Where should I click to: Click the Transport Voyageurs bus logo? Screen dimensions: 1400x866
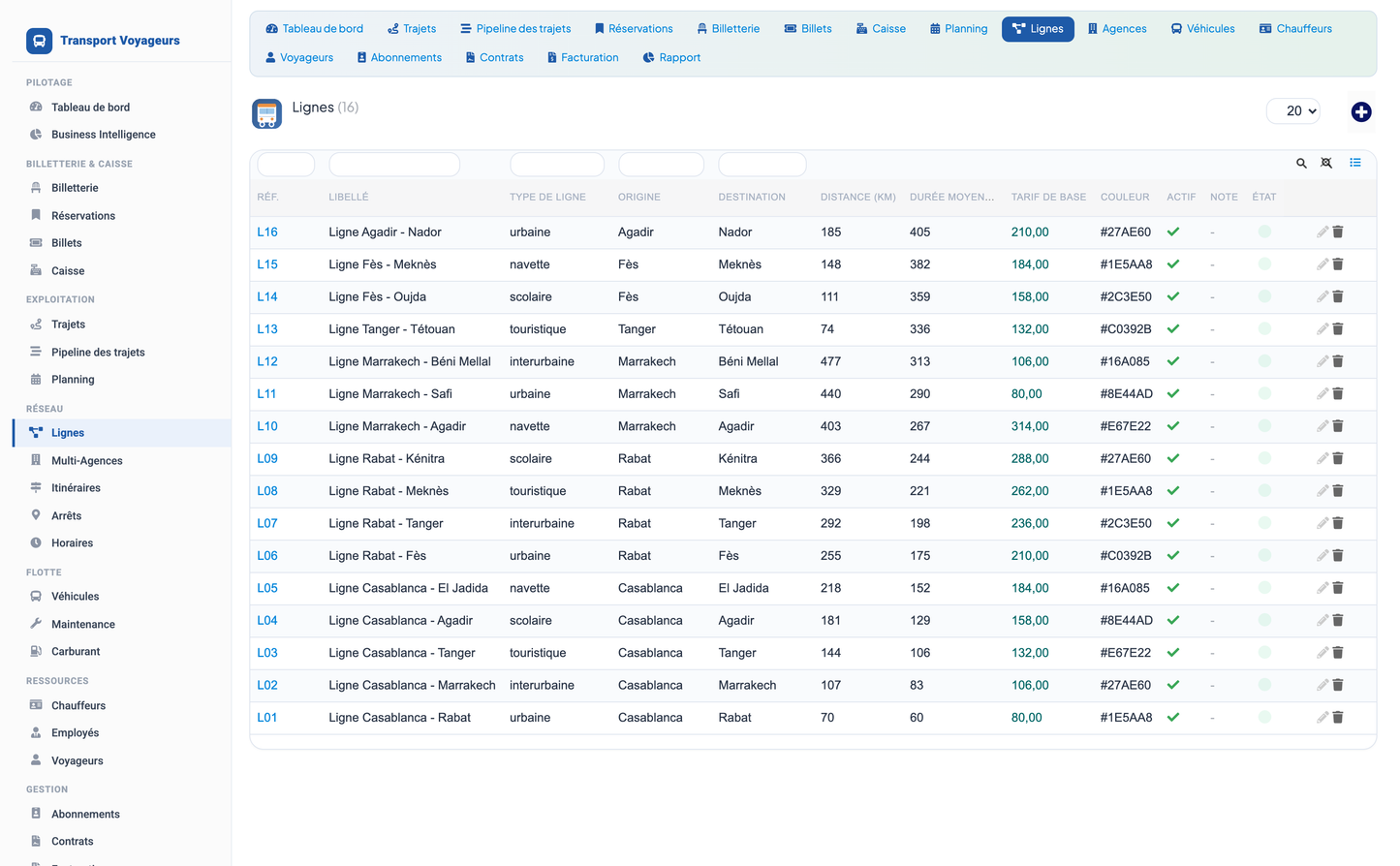tap(39, 41)
